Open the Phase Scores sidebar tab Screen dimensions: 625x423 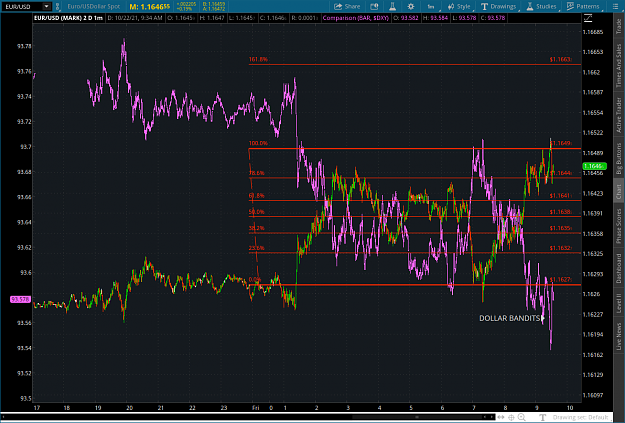tap(619, 226)
